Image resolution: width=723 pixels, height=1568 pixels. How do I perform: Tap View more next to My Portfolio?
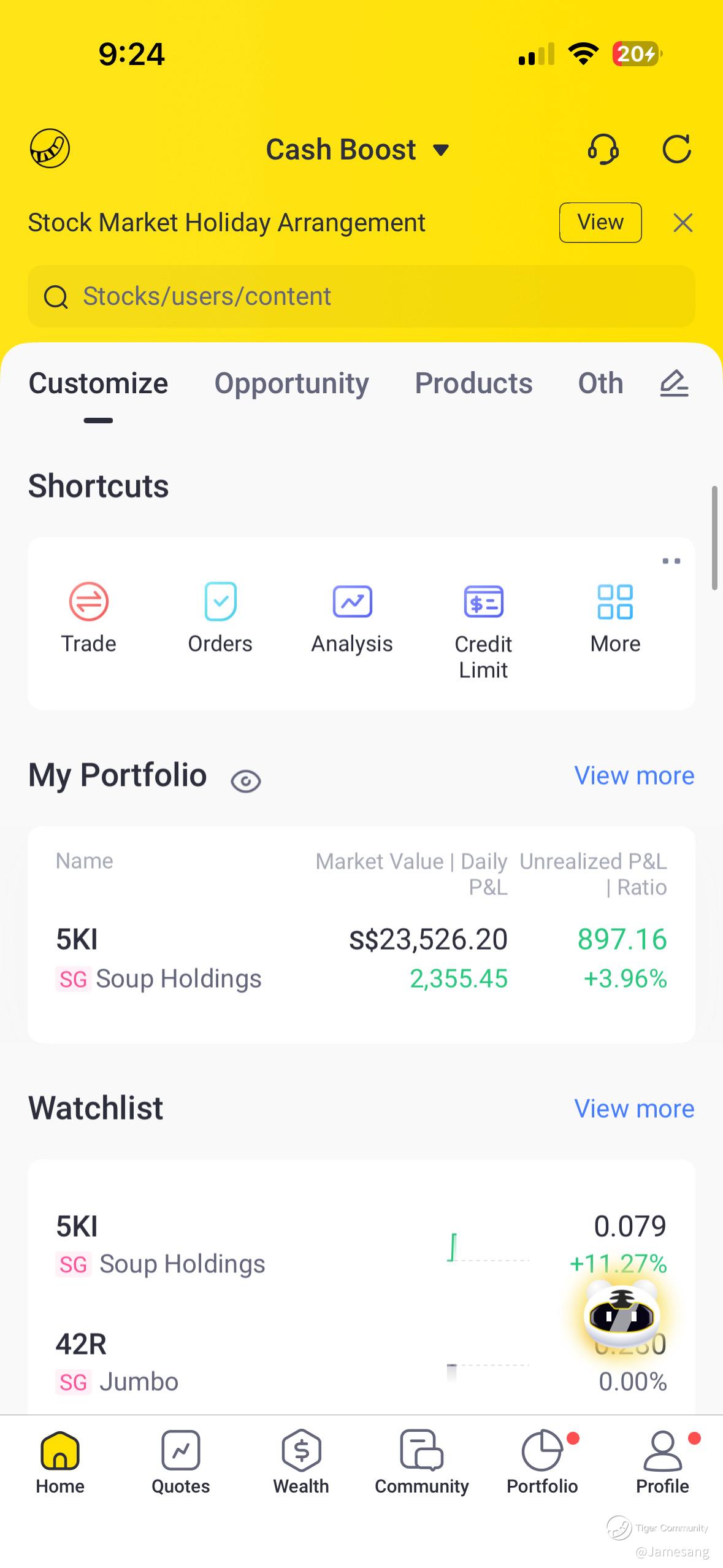[634, 776]
